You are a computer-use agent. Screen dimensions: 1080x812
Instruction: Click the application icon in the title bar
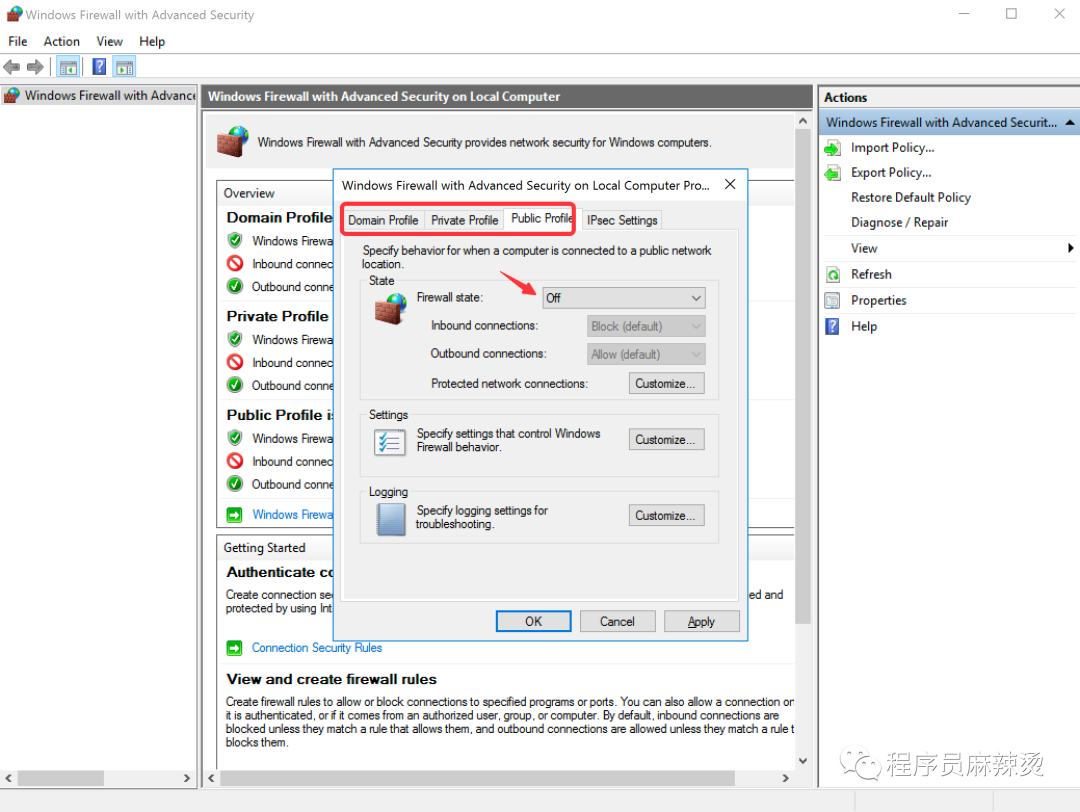point(14,14)
